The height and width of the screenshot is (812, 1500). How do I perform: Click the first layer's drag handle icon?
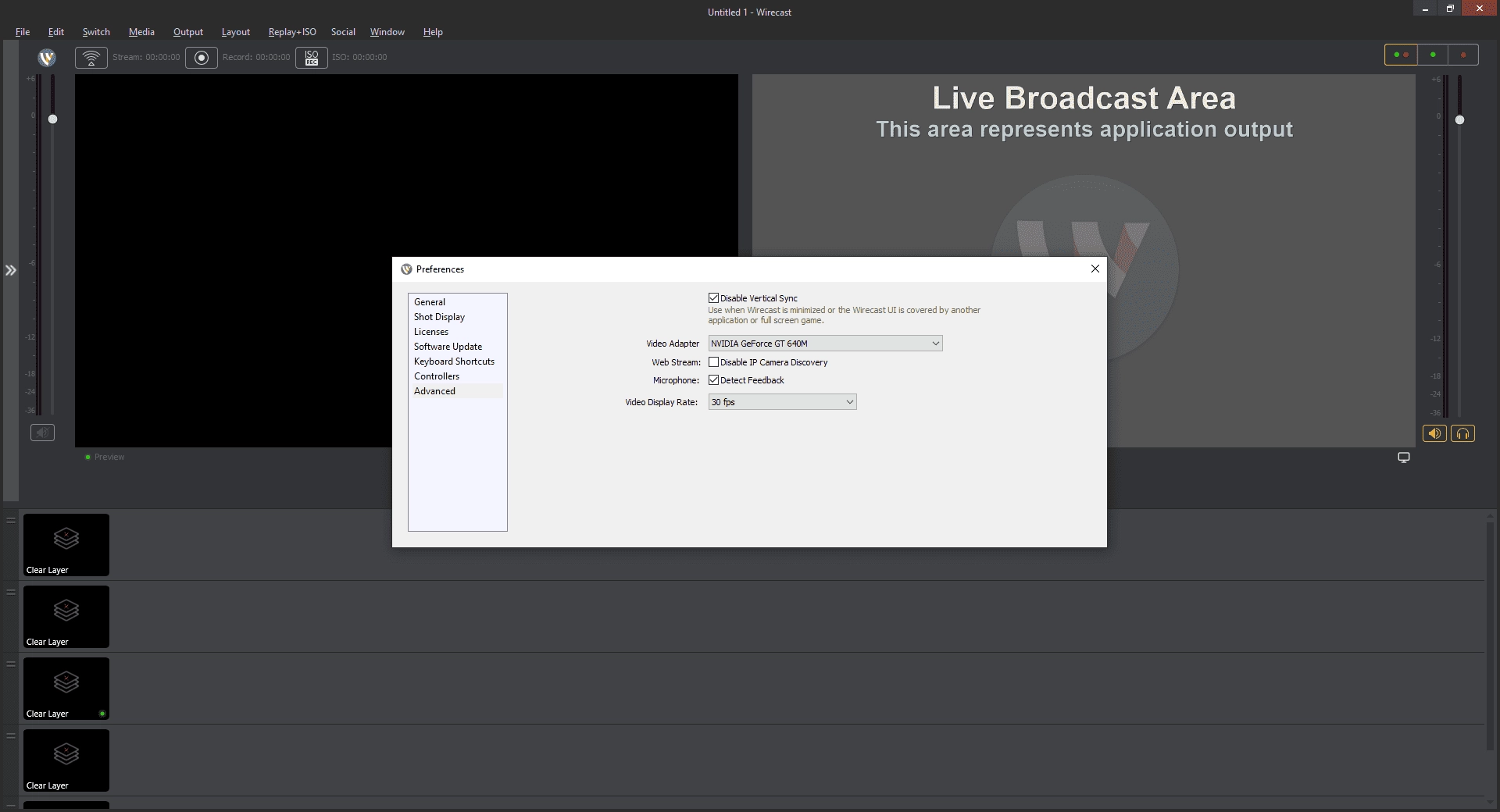click(11, 520)
